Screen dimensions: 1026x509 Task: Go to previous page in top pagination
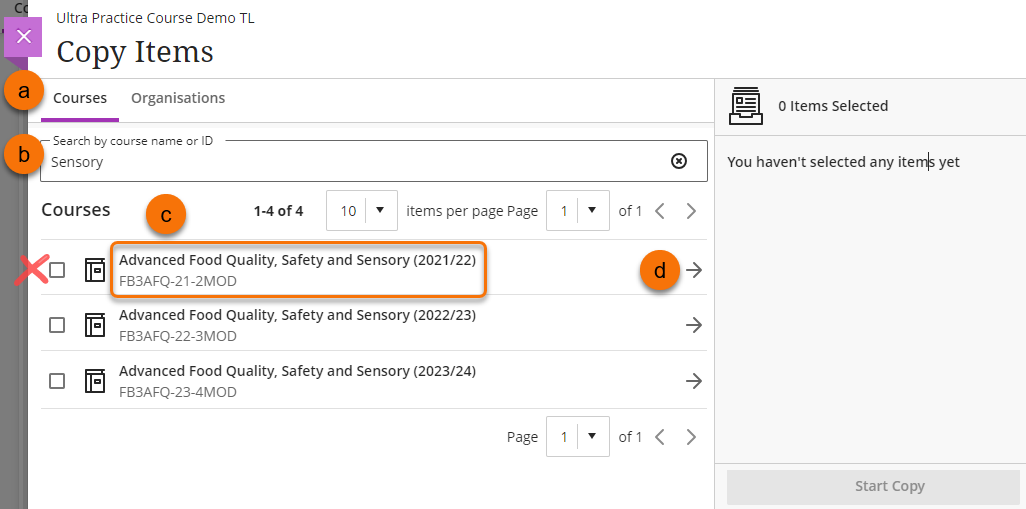(660, 211)
